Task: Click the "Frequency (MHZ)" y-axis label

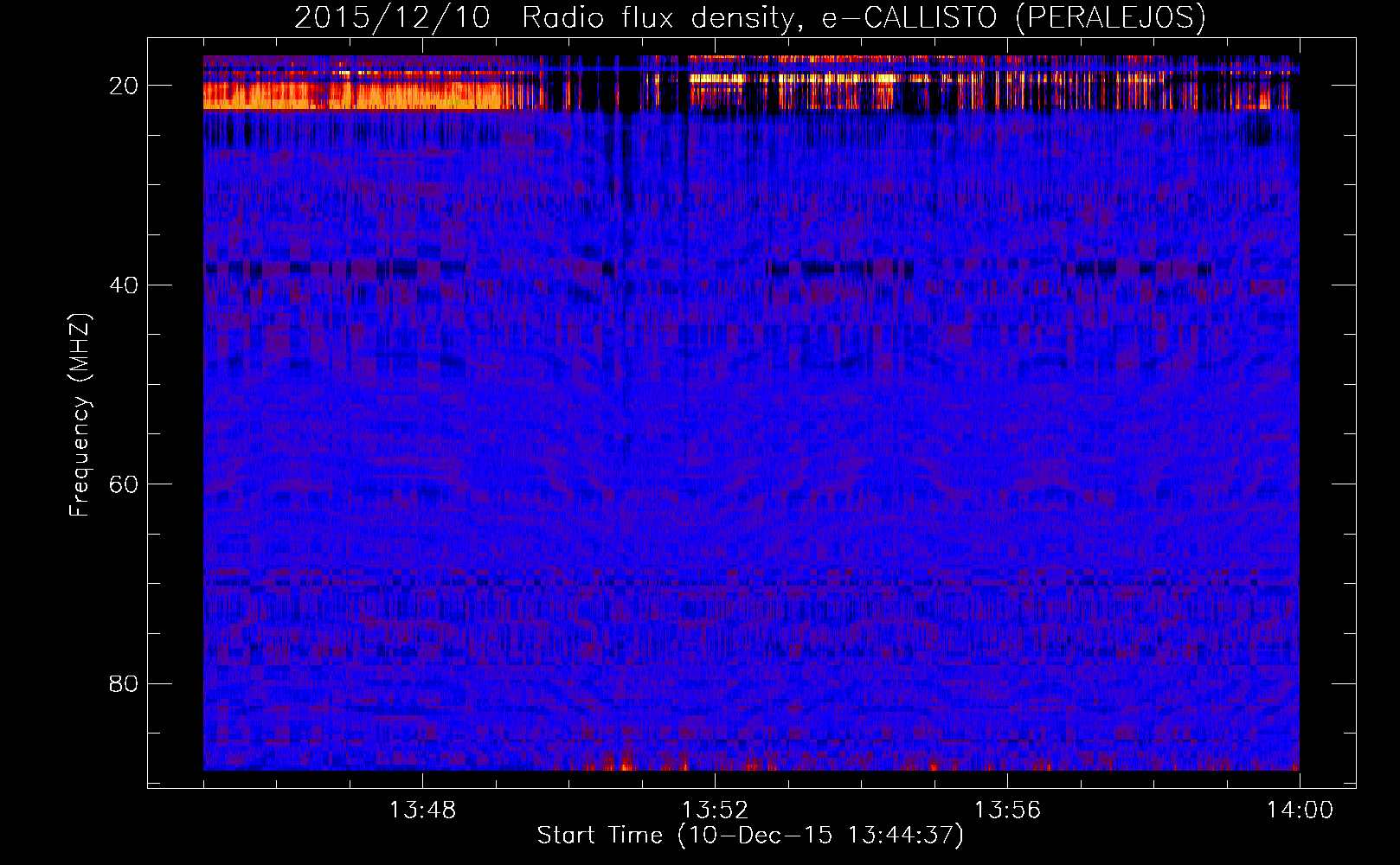Action: click(x=80, y=415)
